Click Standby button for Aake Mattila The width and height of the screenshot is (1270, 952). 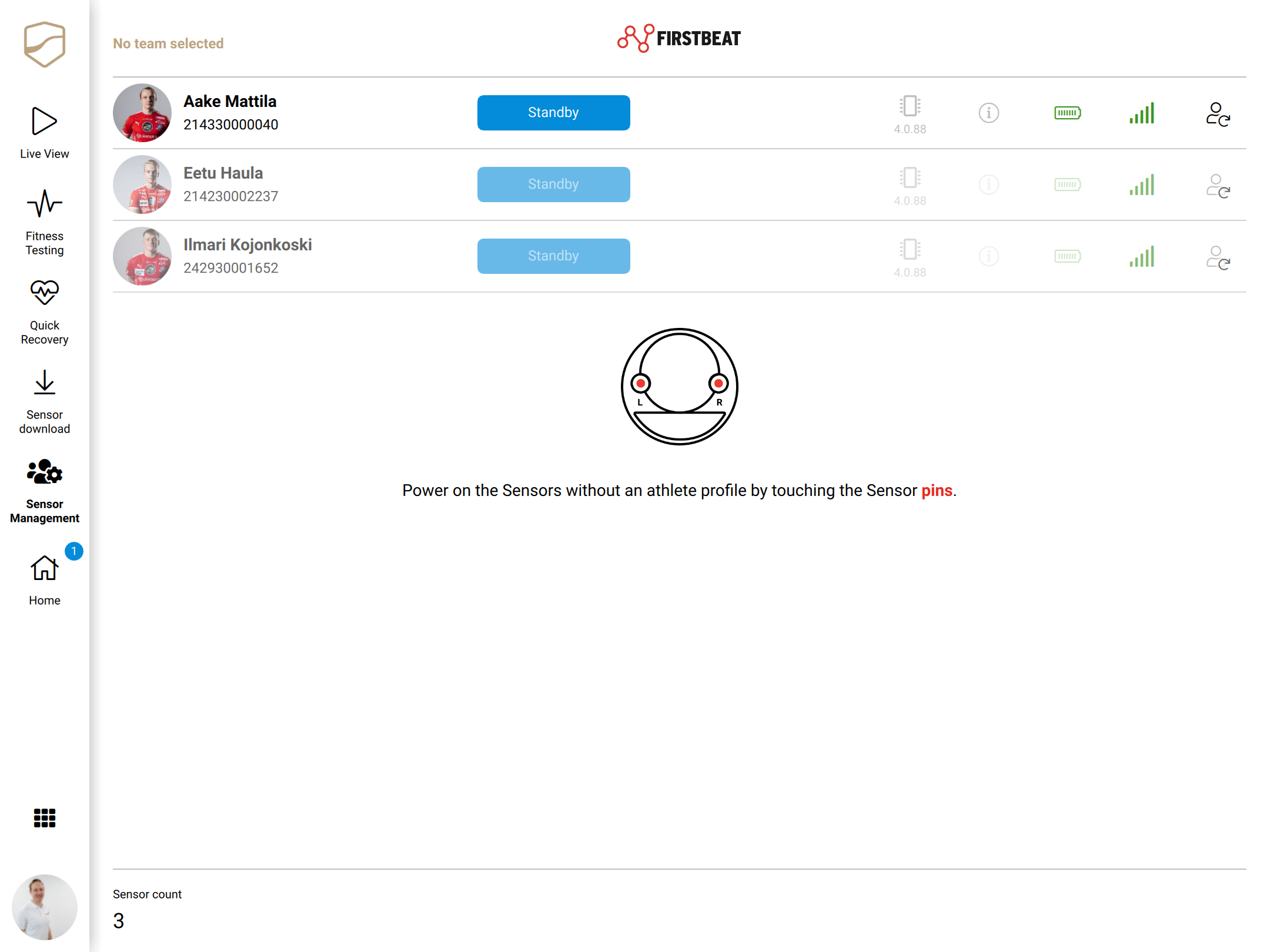pyautogui.click(x=553, y=113)
